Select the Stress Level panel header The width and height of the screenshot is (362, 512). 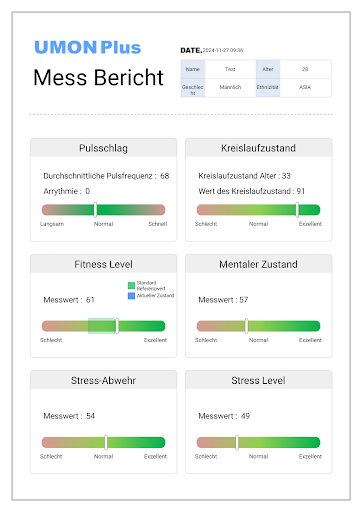[x=258, y=380]
